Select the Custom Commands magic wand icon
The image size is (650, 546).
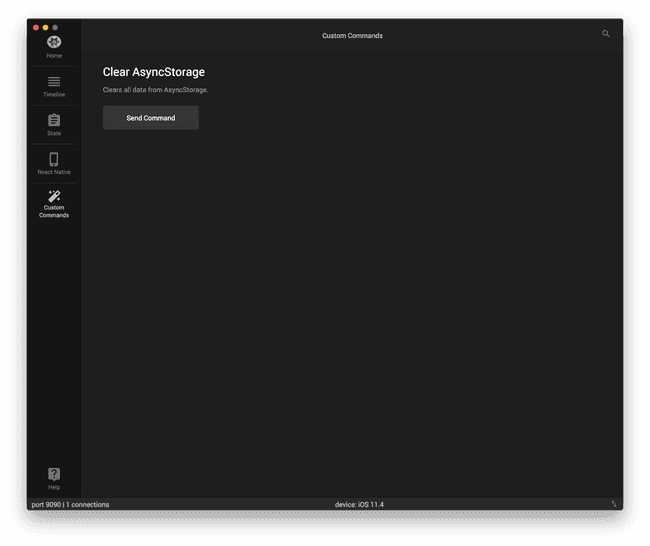54,196
